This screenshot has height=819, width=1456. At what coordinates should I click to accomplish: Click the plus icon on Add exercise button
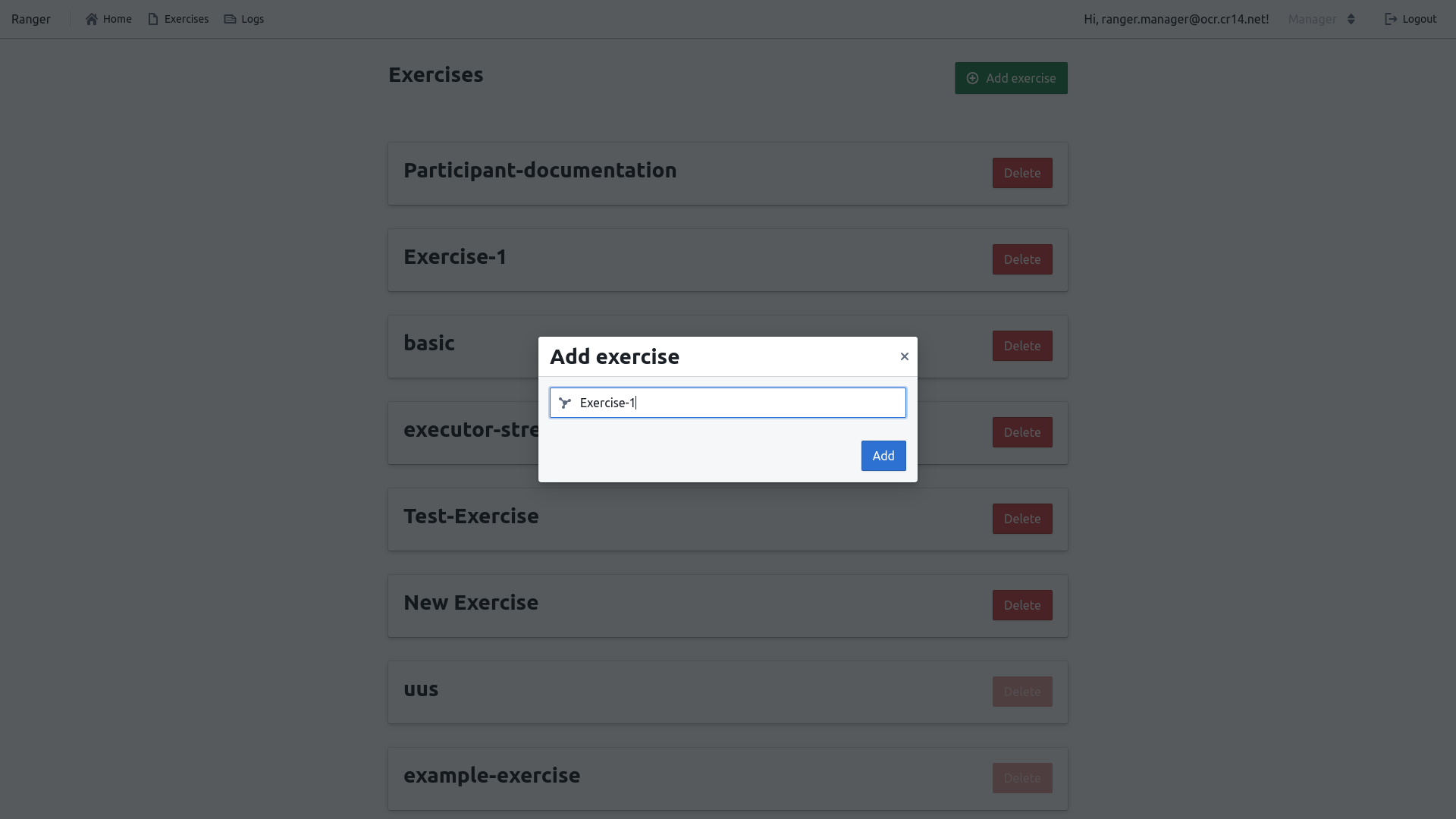(973, 78)
